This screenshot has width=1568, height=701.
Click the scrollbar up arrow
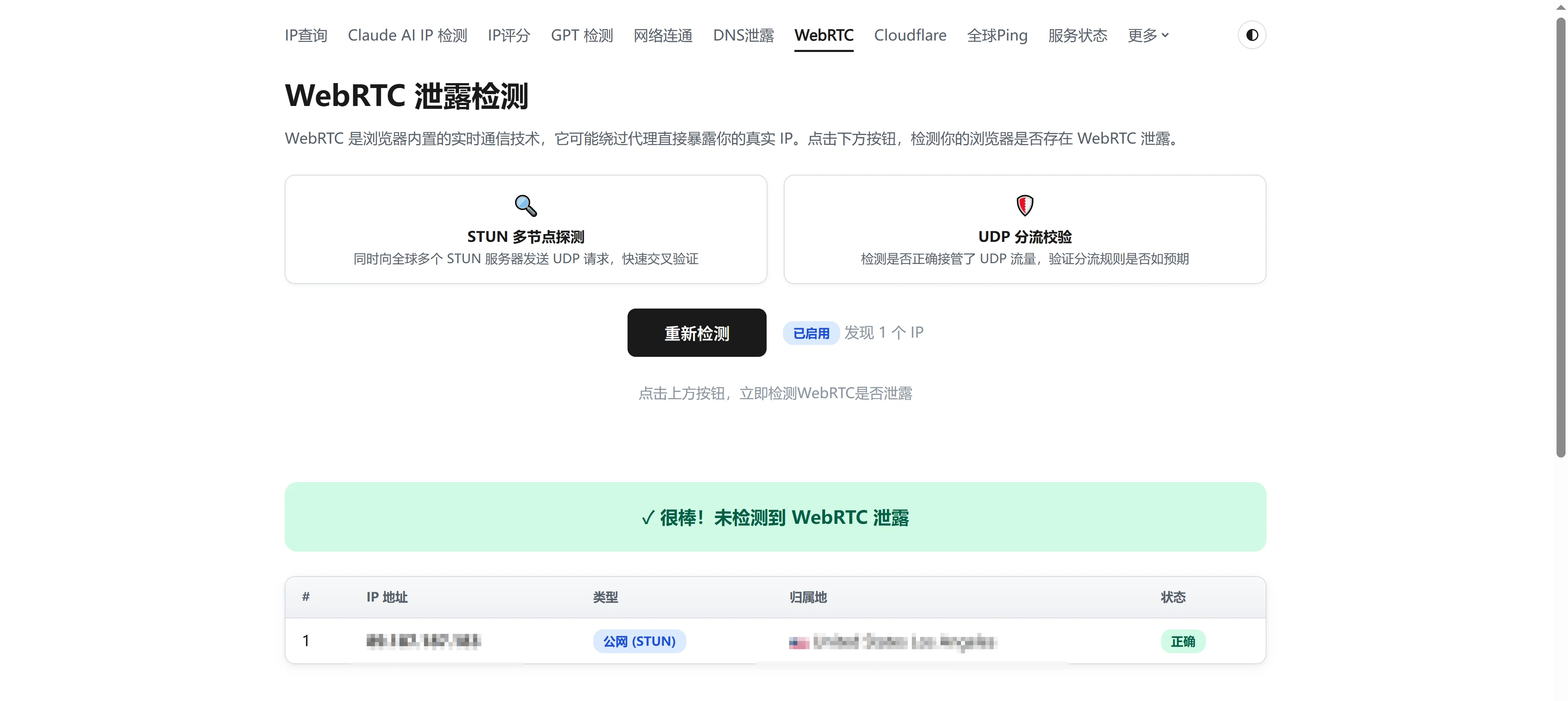pyautogui.click(x=1560, y=7)
